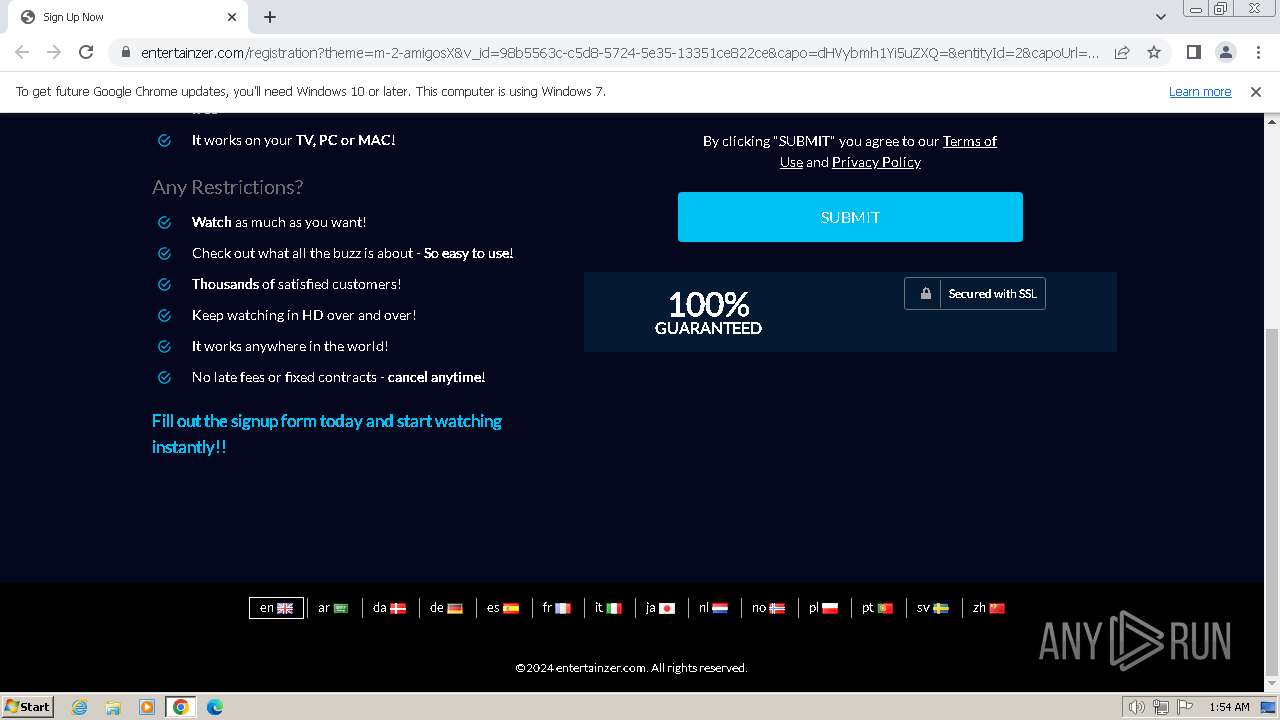Open the network tray icon
The width and height of the screenshot is (1280, 720).
click(x=1161, y=707)
